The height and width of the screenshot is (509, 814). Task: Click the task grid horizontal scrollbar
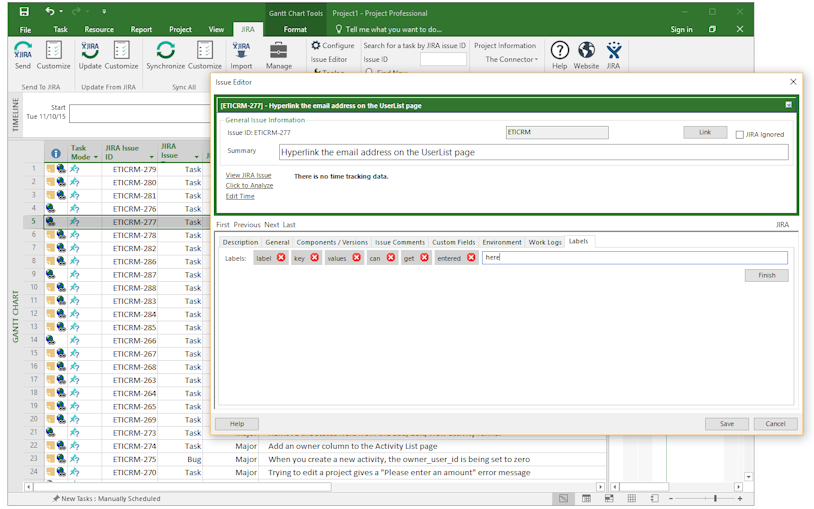(x=182, y=487)
